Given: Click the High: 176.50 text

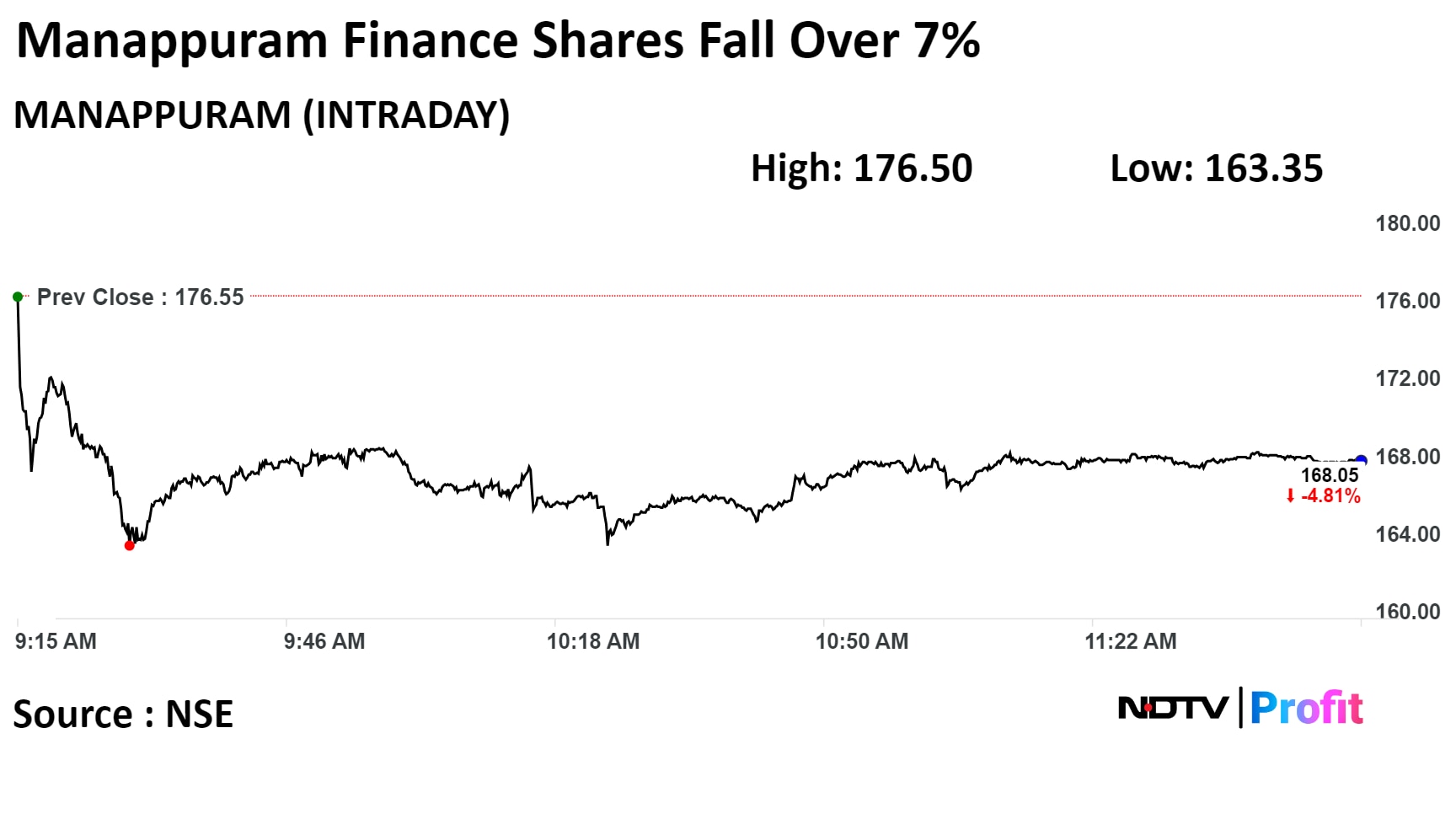Looking at the screenshot, I should point(861,169).
